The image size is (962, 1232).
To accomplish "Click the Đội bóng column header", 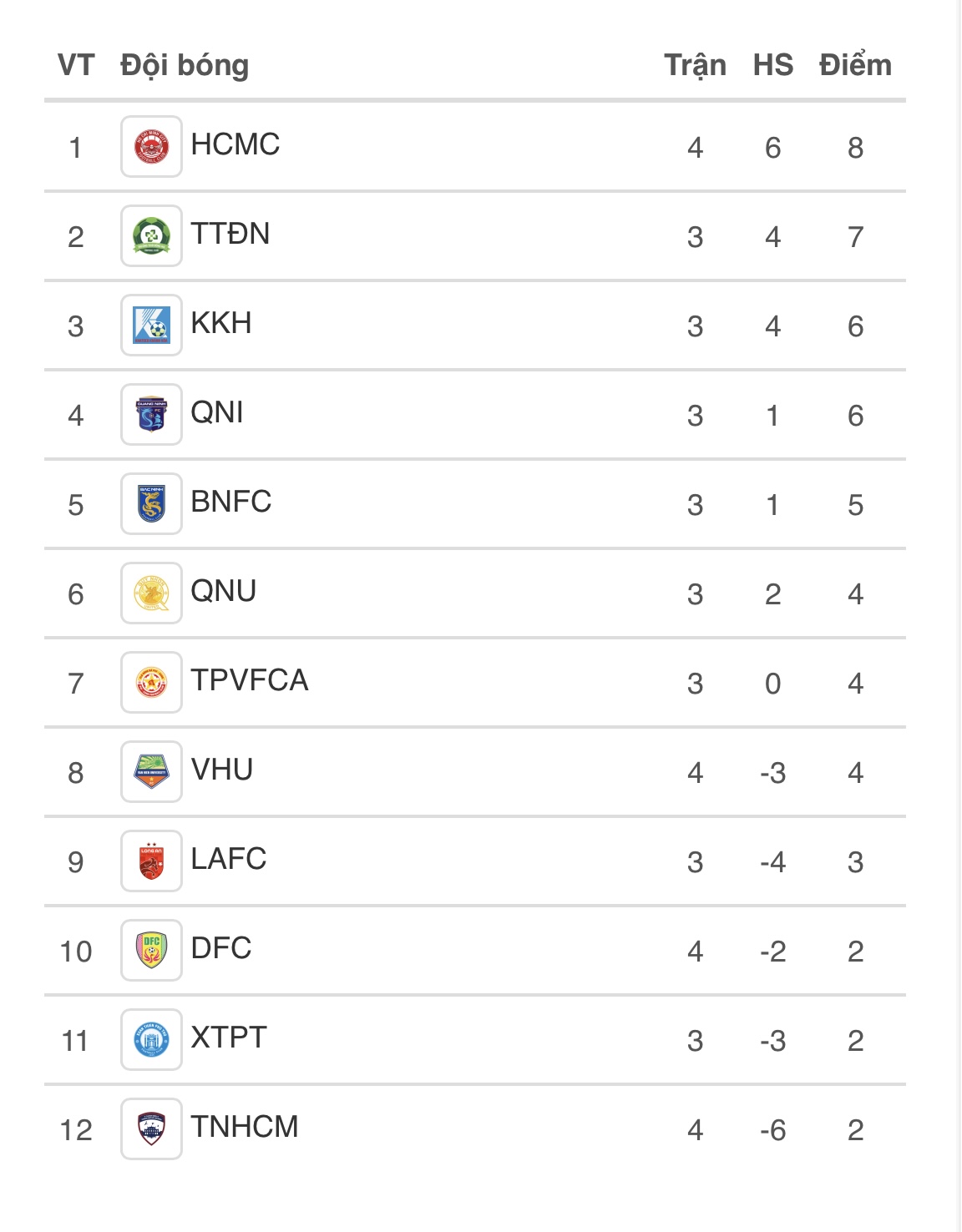I will coord(185,65).
